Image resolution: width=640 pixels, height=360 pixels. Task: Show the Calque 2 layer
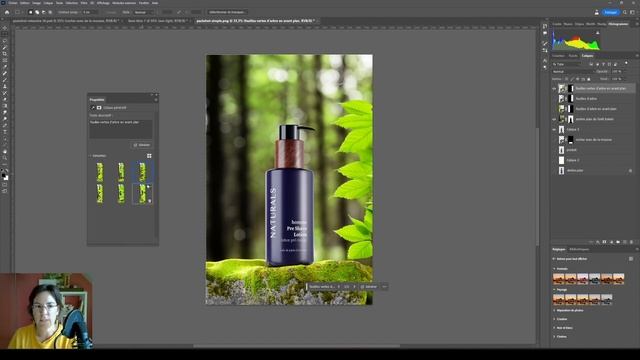554,160
